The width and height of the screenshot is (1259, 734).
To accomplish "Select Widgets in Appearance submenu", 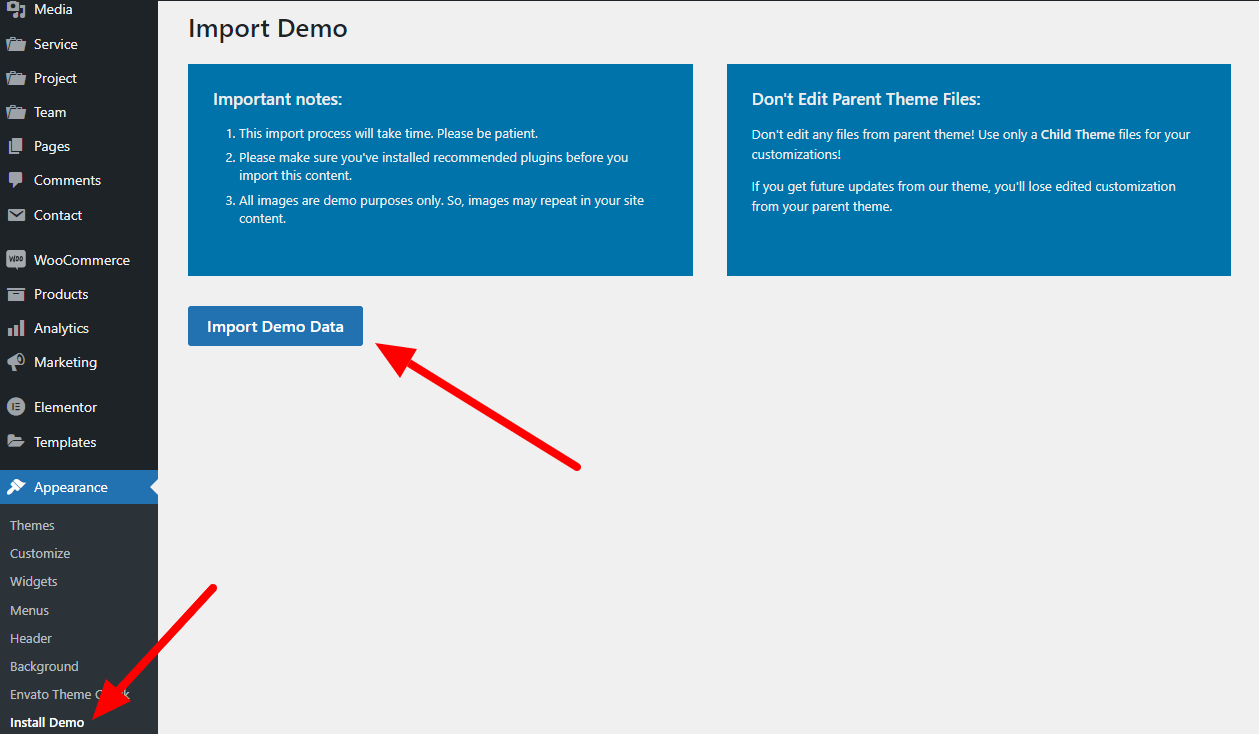I will click(34, 581).
